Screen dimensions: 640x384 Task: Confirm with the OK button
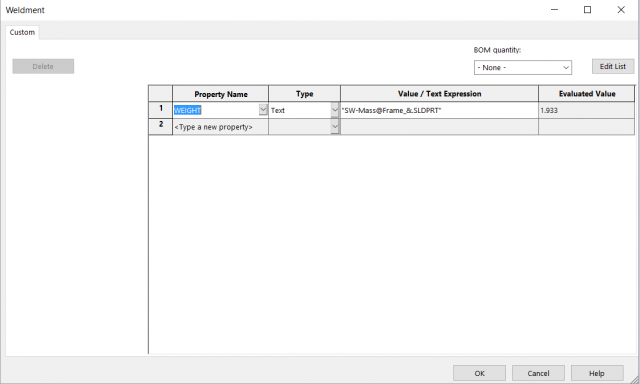point(480,373)
